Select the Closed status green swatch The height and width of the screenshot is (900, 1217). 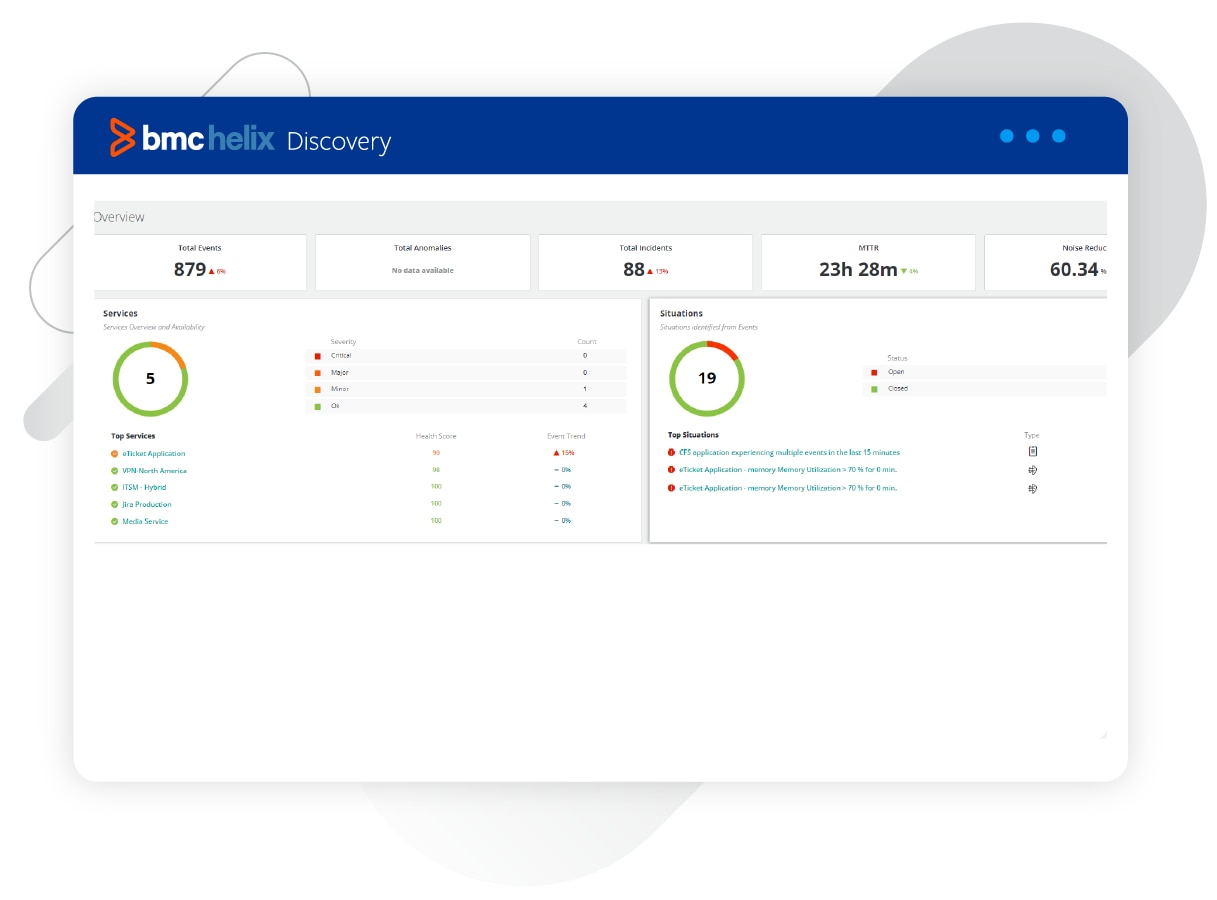[x=874, y=389]
